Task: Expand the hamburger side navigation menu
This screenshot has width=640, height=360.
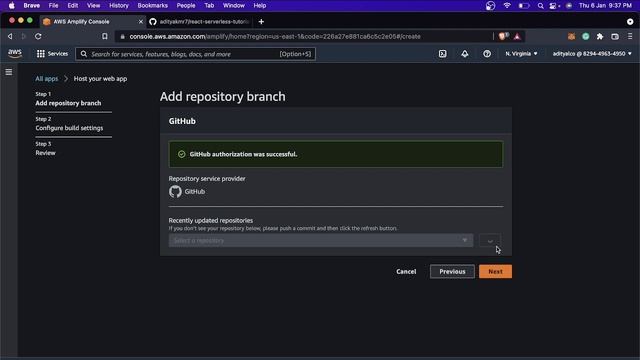Action: point(9,72)
